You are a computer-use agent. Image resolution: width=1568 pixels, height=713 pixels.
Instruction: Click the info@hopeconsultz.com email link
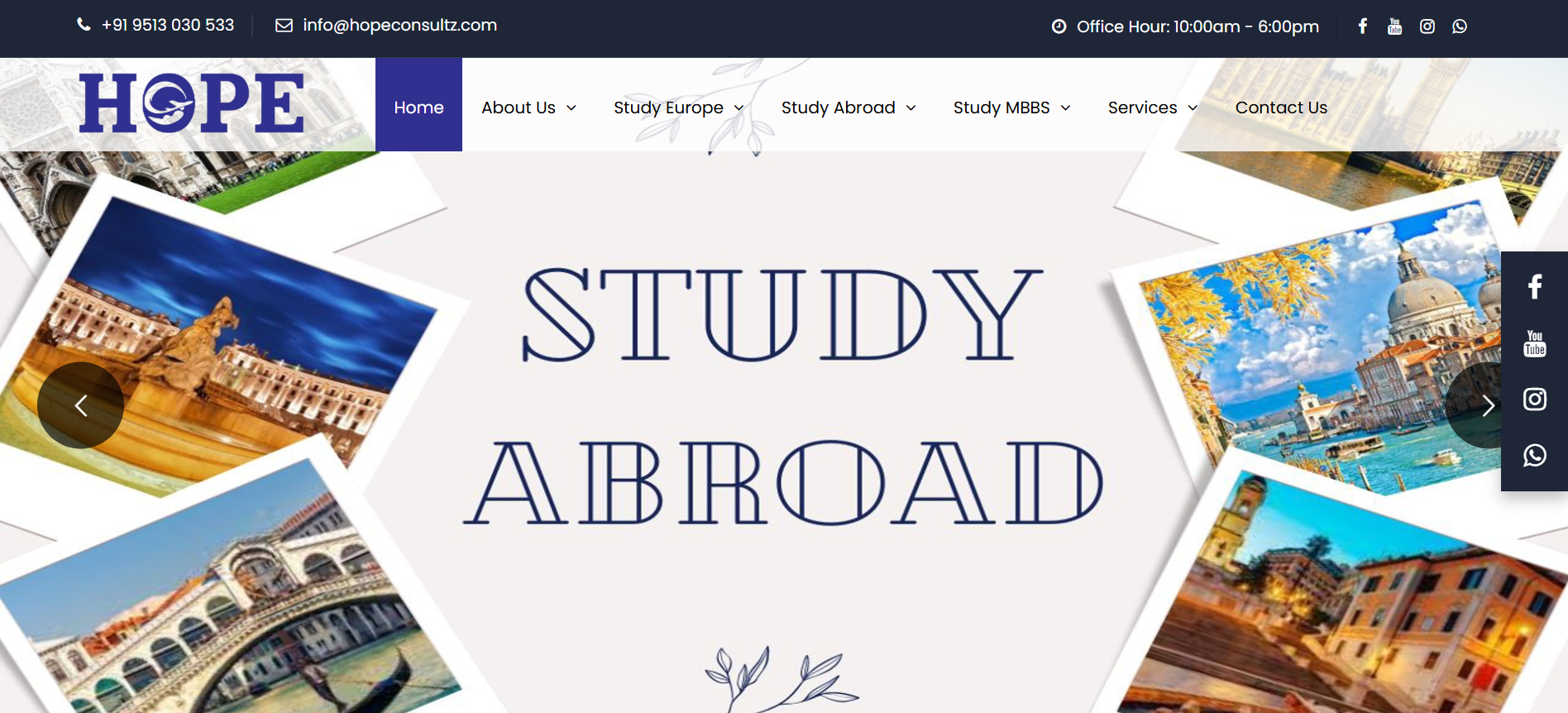(x=400, y=26)
